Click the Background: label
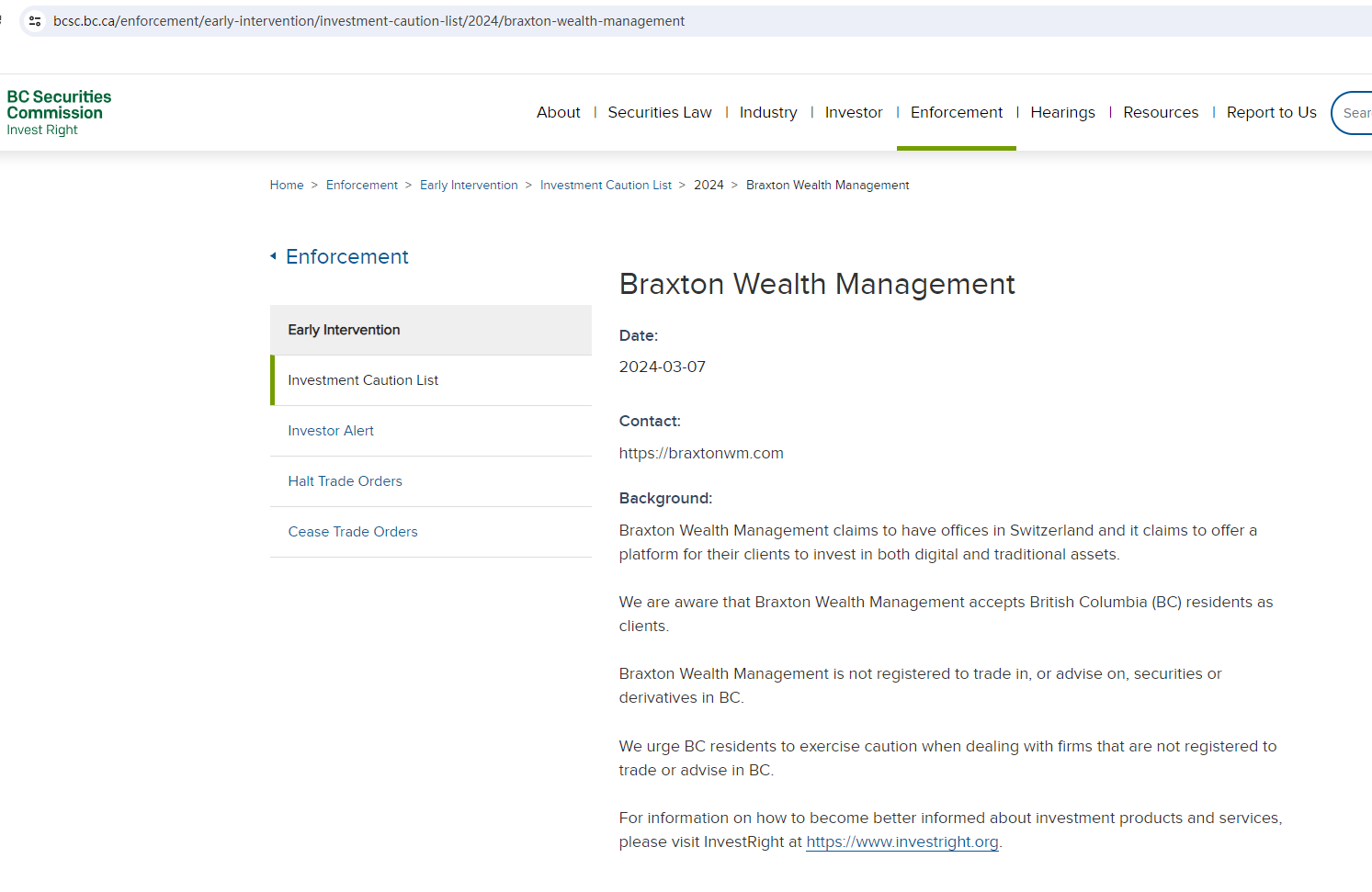 pos(665,498)
